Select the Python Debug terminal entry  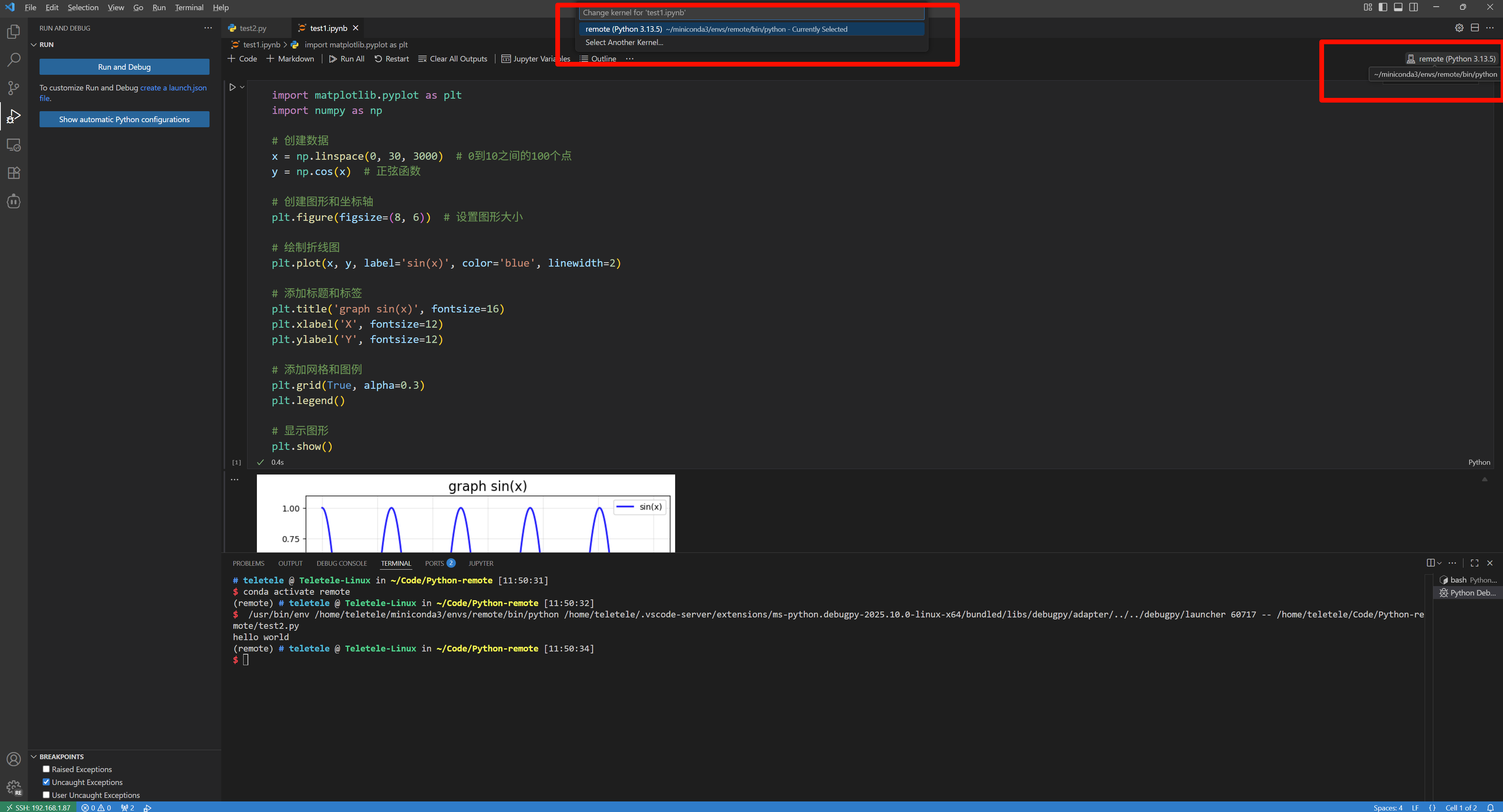click(1468, 593)
